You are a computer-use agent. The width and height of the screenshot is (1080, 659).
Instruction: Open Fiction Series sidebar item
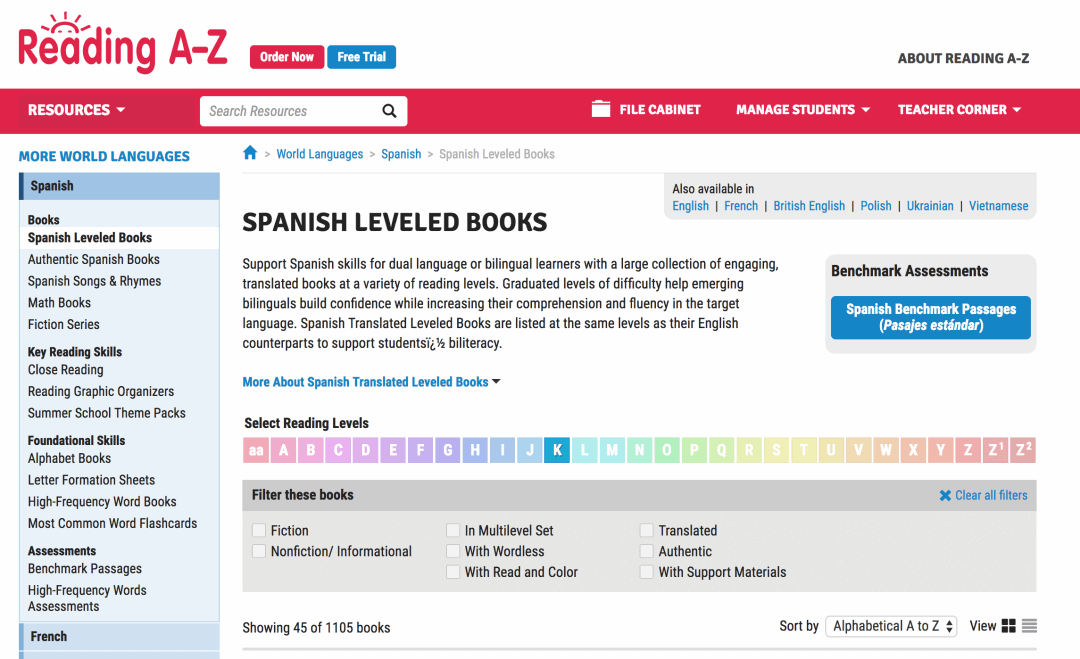pos(63,324)
